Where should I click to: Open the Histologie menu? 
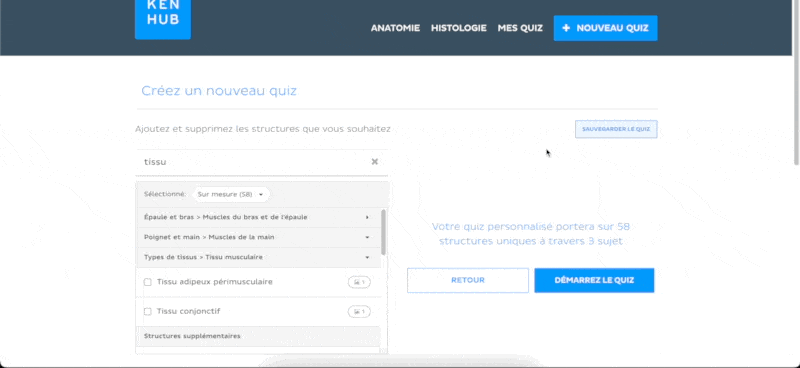click(x=459, y=28)
